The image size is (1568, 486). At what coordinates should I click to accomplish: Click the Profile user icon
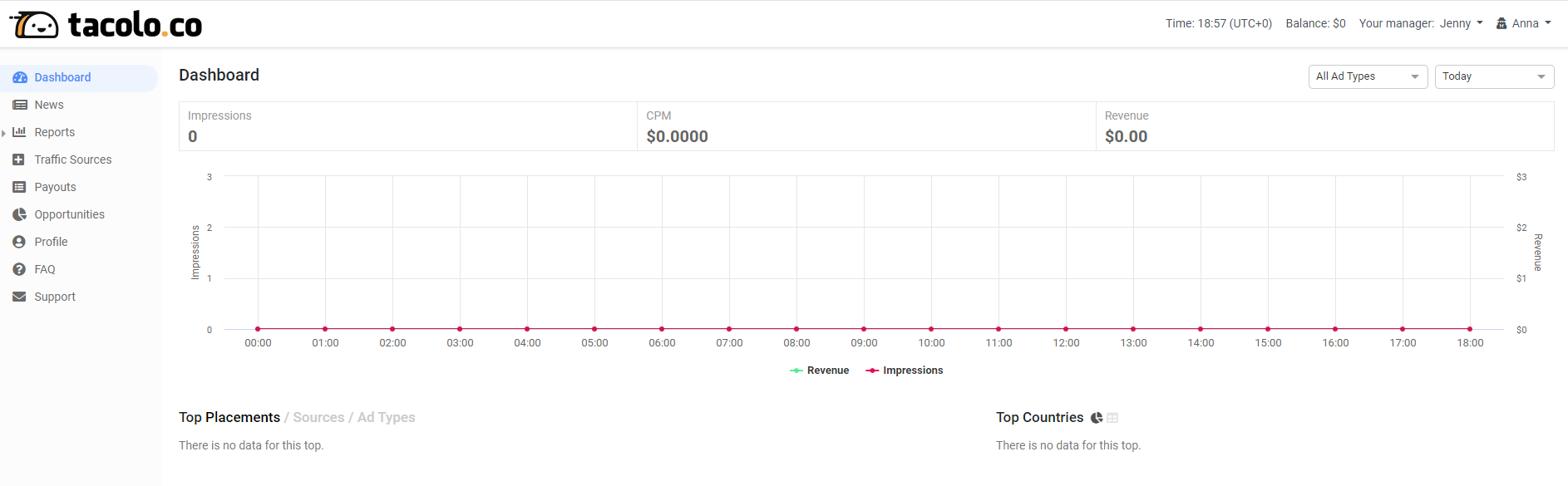pos(19,242)
